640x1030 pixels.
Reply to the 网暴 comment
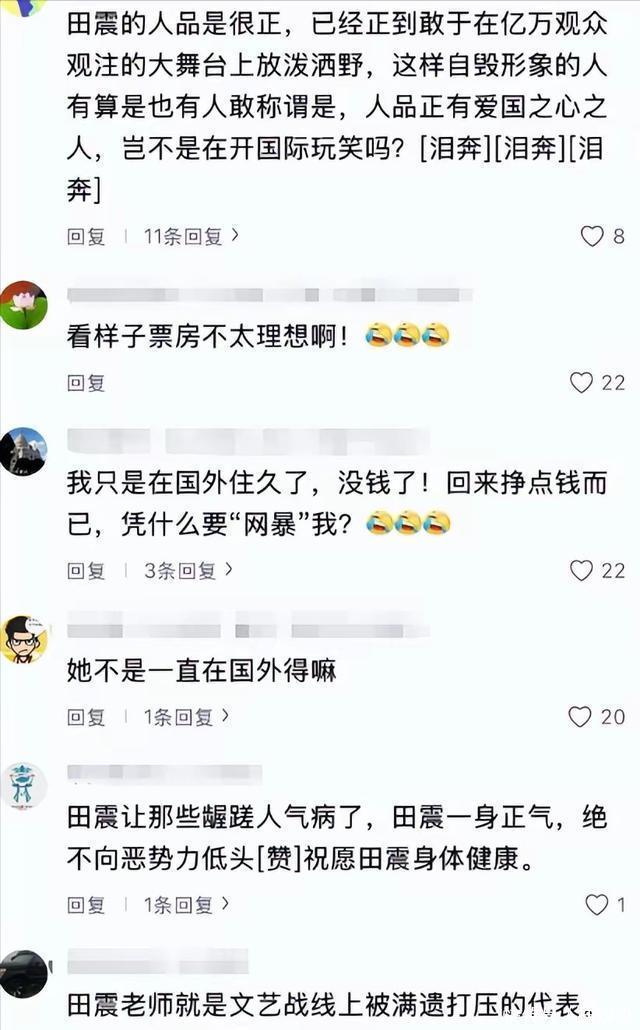86,570
